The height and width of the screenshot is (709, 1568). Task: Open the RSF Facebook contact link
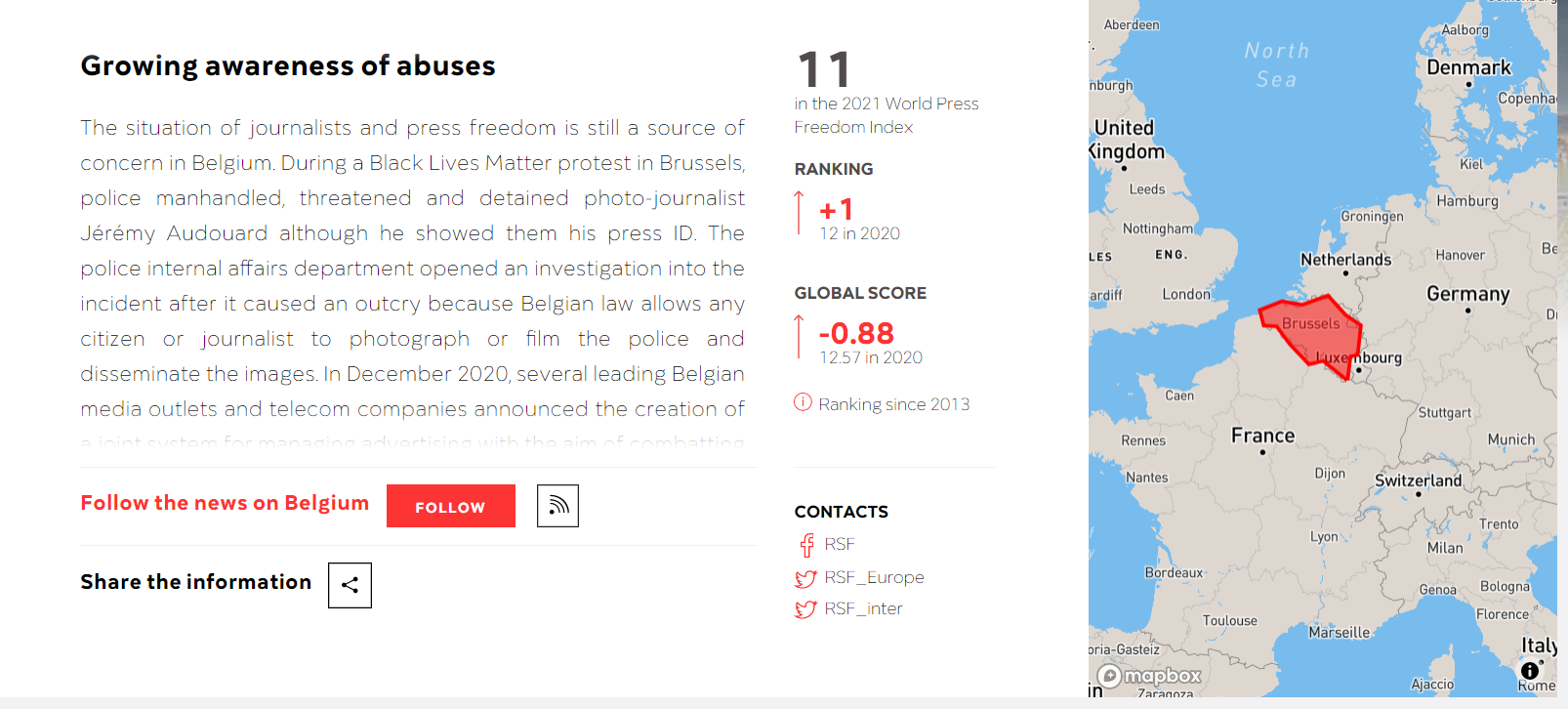point(839,544)
